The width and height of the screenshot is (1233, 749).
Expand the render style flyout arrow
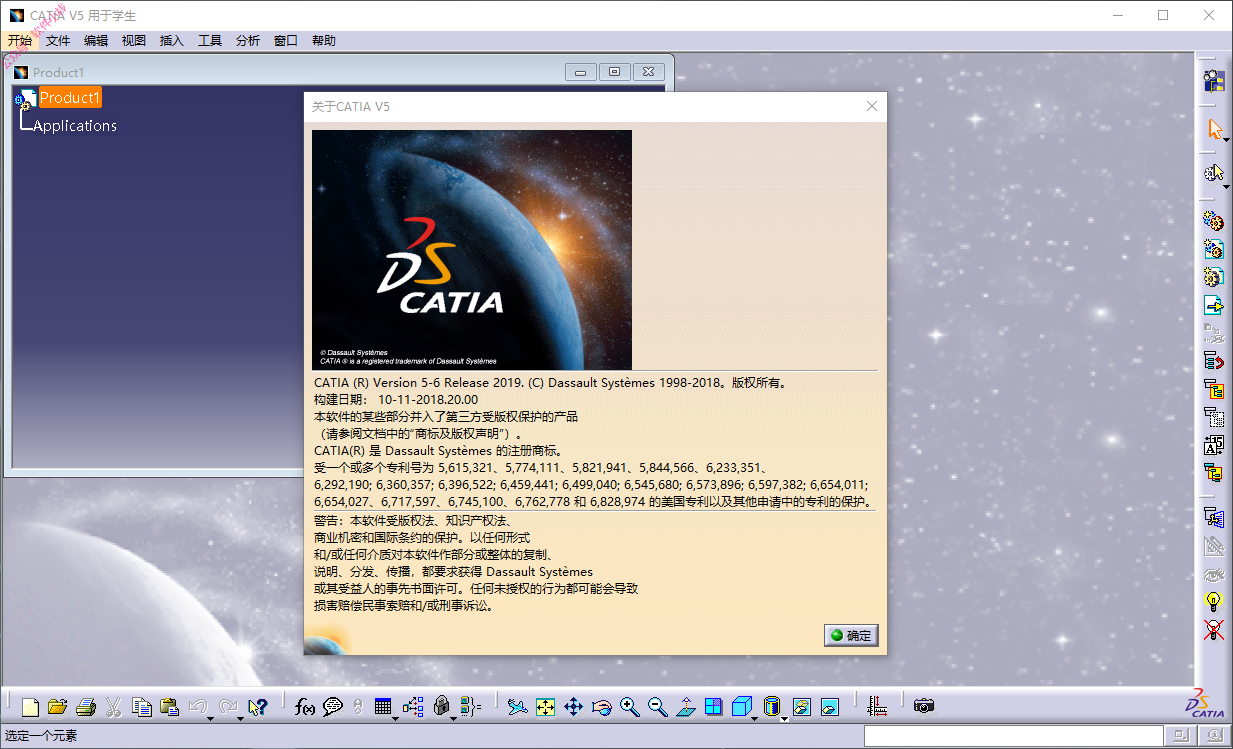[x=785, y=719]
